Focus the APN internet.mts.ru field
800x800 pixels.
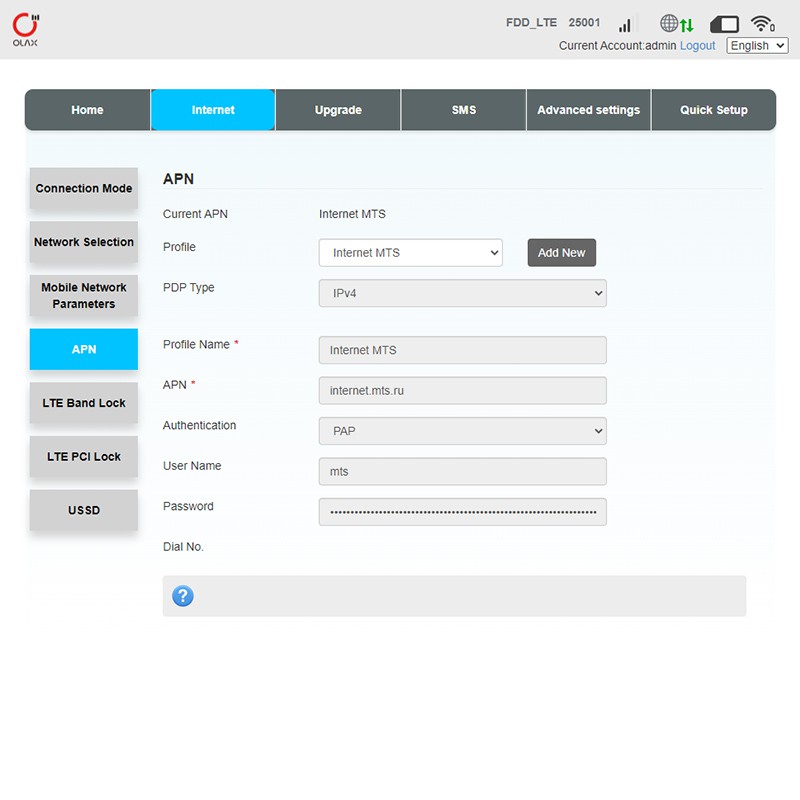[462, 391]
